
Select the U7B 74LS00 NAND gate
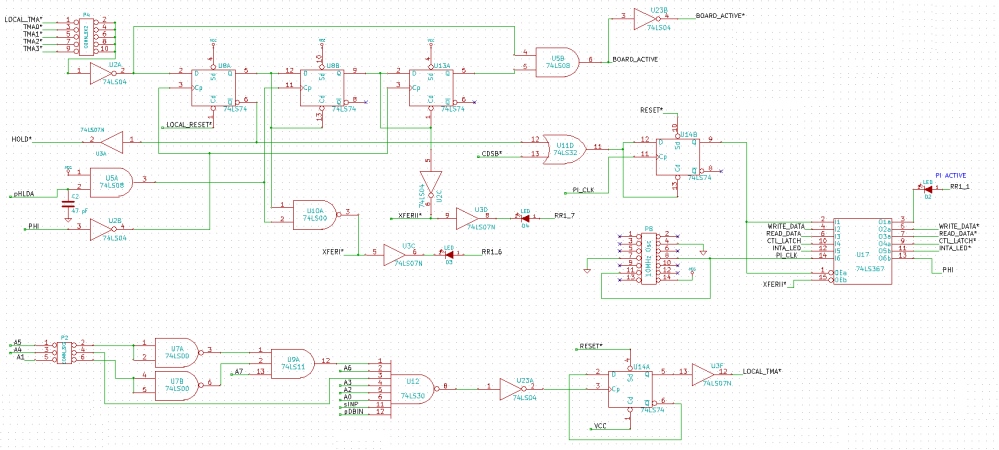178,384
